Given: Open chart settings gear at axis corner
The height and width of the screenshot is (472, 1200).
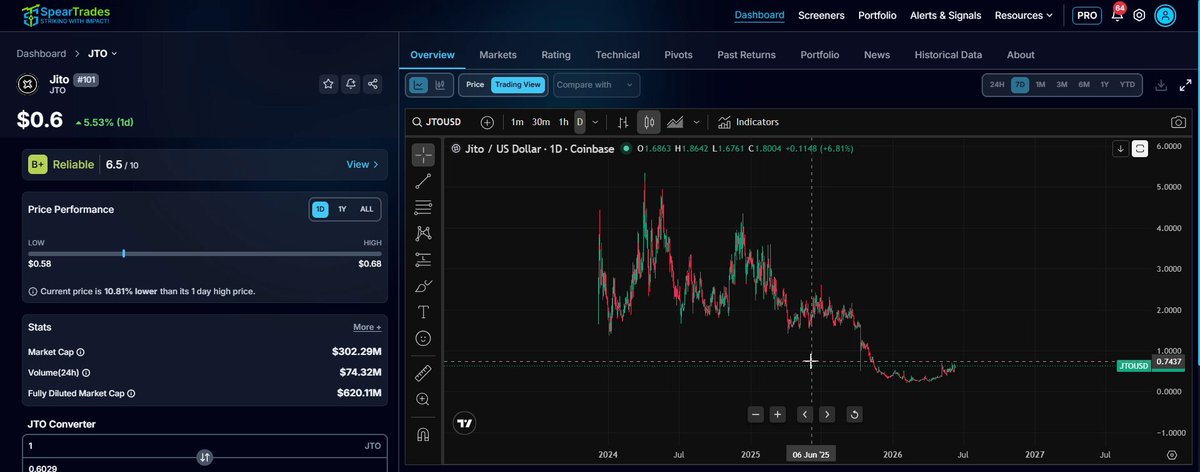Looking at the screenshot, I should [x=1172, y=454].
